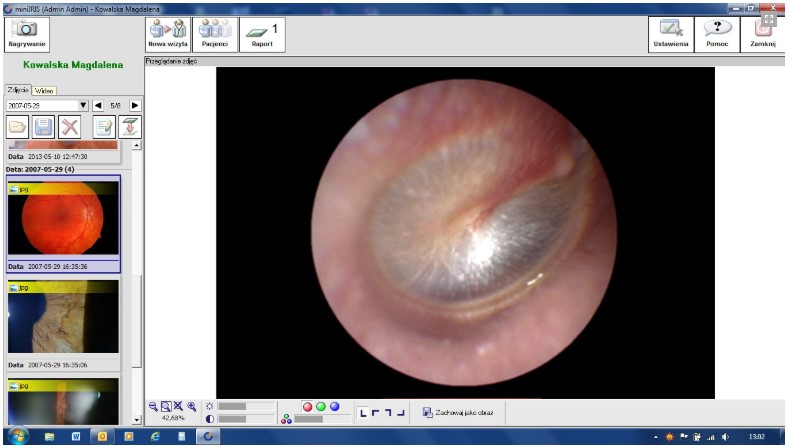This screenshot has width=789, height=447.
Task: Delete image with the red X icon
Action: point(69,127)
